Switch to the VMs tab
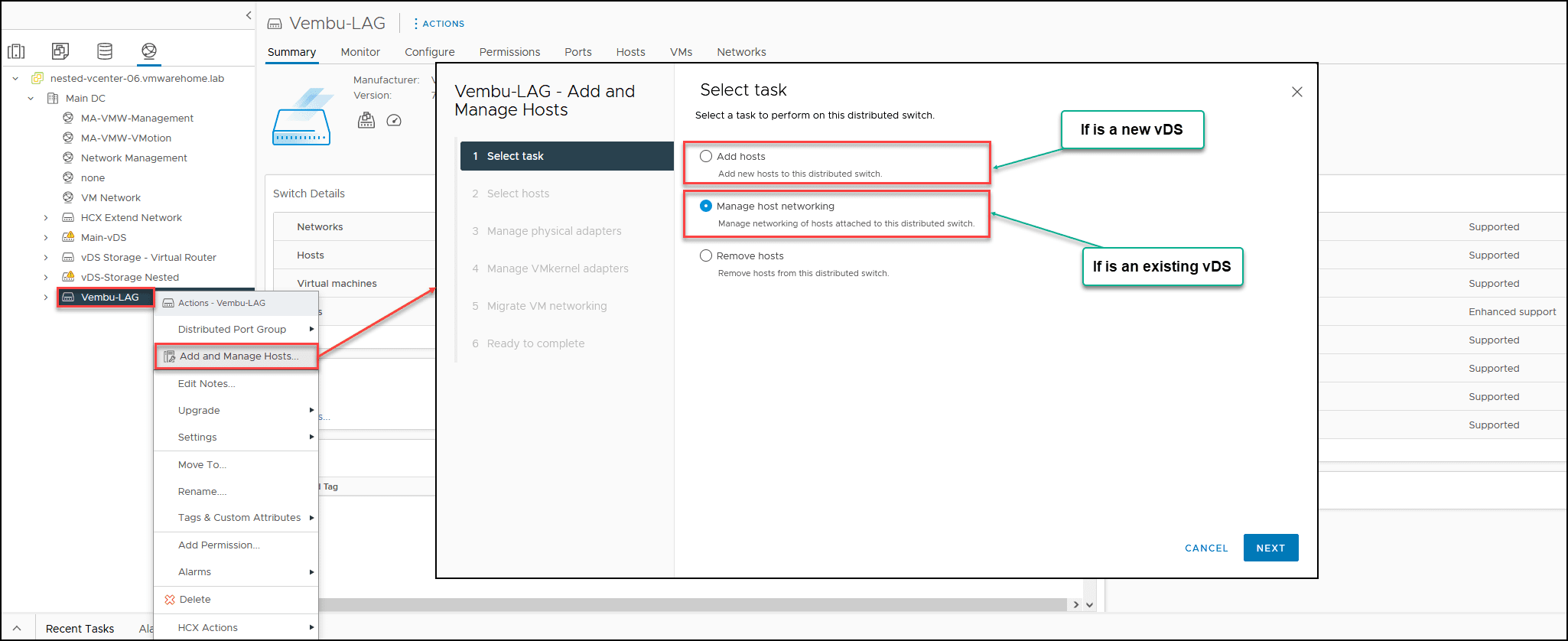Image resolution: width=1568 pixels, height=641 pixels. [x=681, y=52]
